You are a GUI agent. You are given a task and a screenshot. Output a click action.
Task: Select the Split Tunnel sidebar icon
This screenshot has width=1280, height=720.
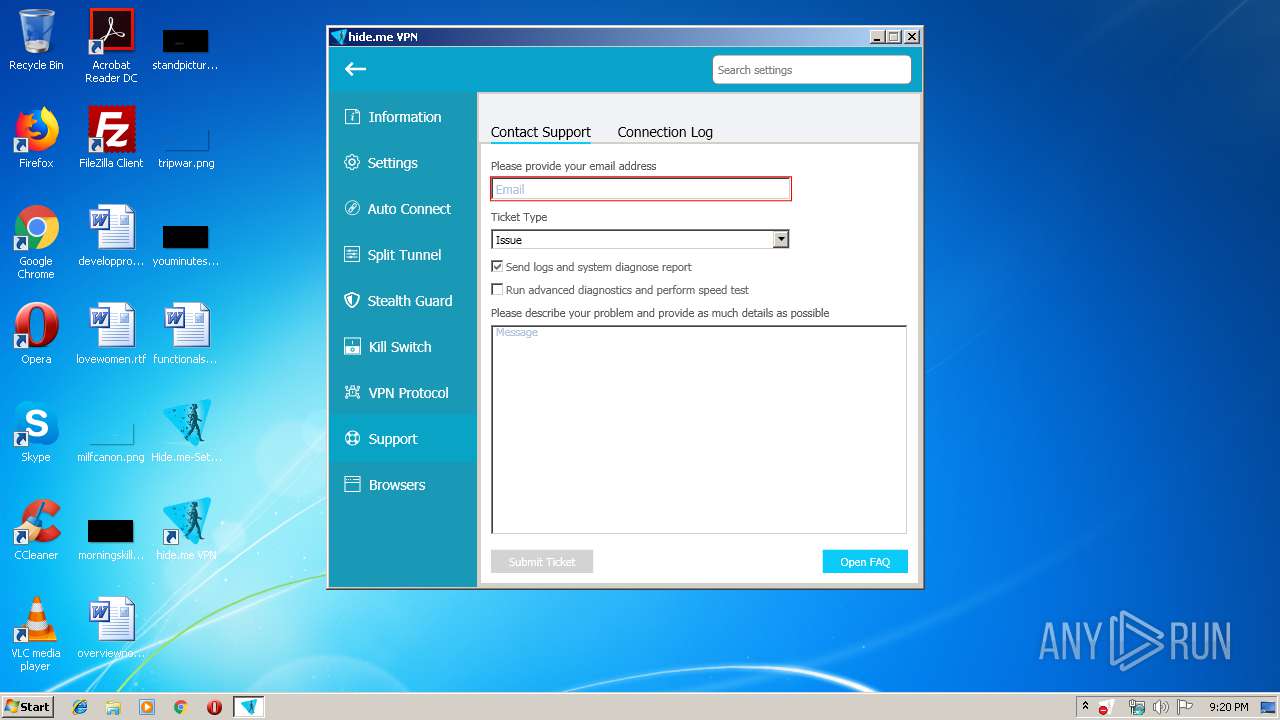pos(352,255)
